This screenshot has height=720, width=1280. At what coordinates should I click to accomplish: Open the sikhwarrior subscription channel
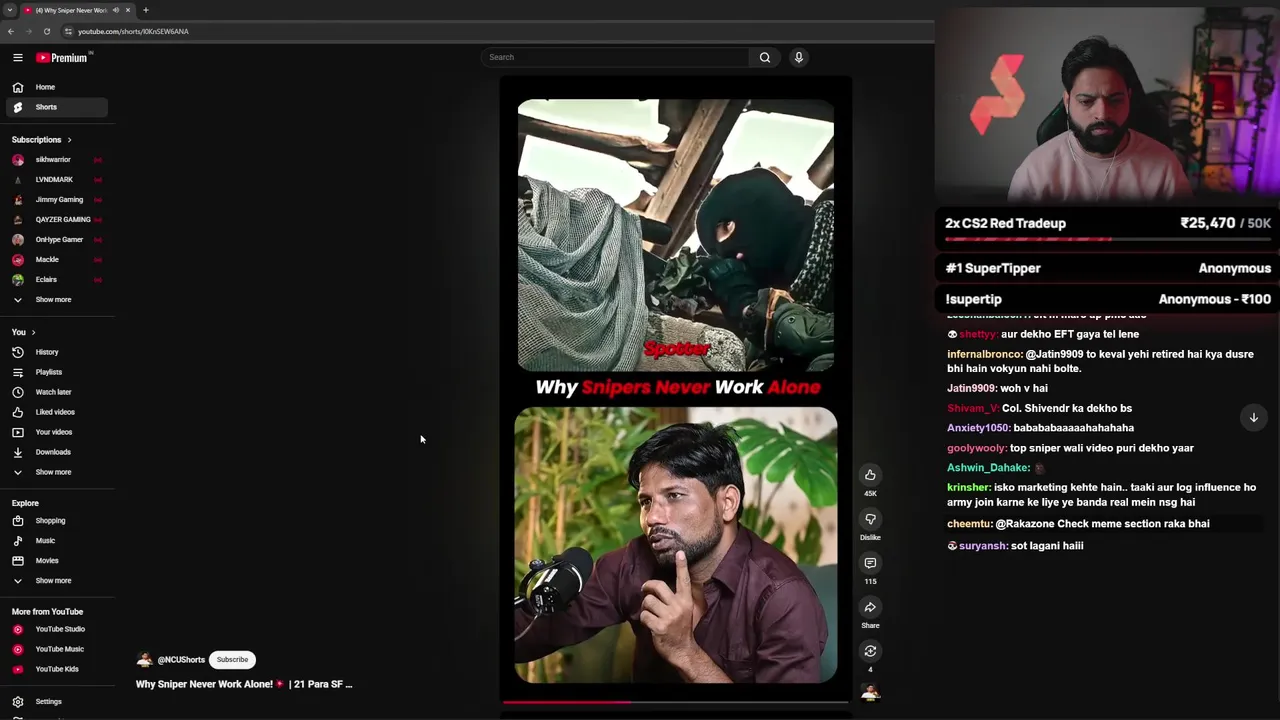tap(58, 160)
